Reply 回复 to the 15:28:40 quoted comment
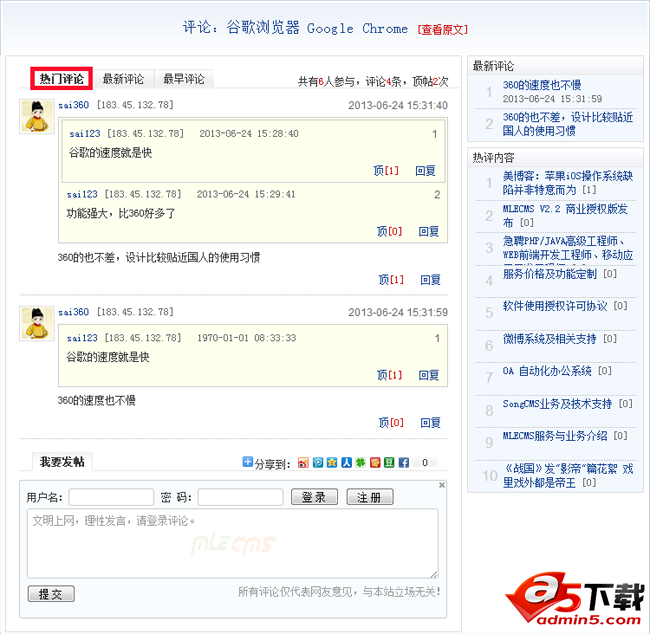The height and width of the screenshot is (634, 650). pos(425,170)
